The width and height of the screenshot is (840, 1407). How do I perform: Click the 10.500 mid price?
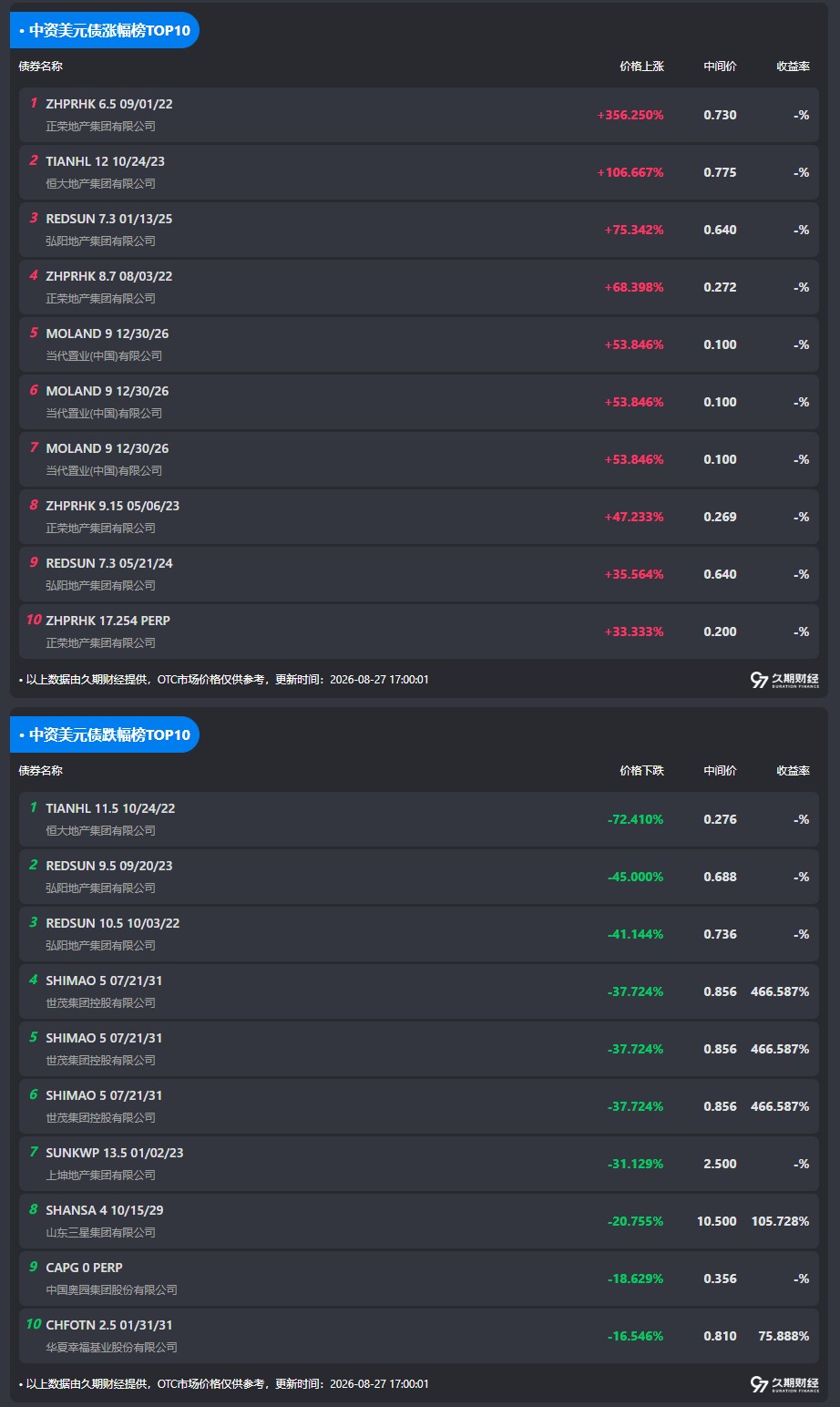717,1222
